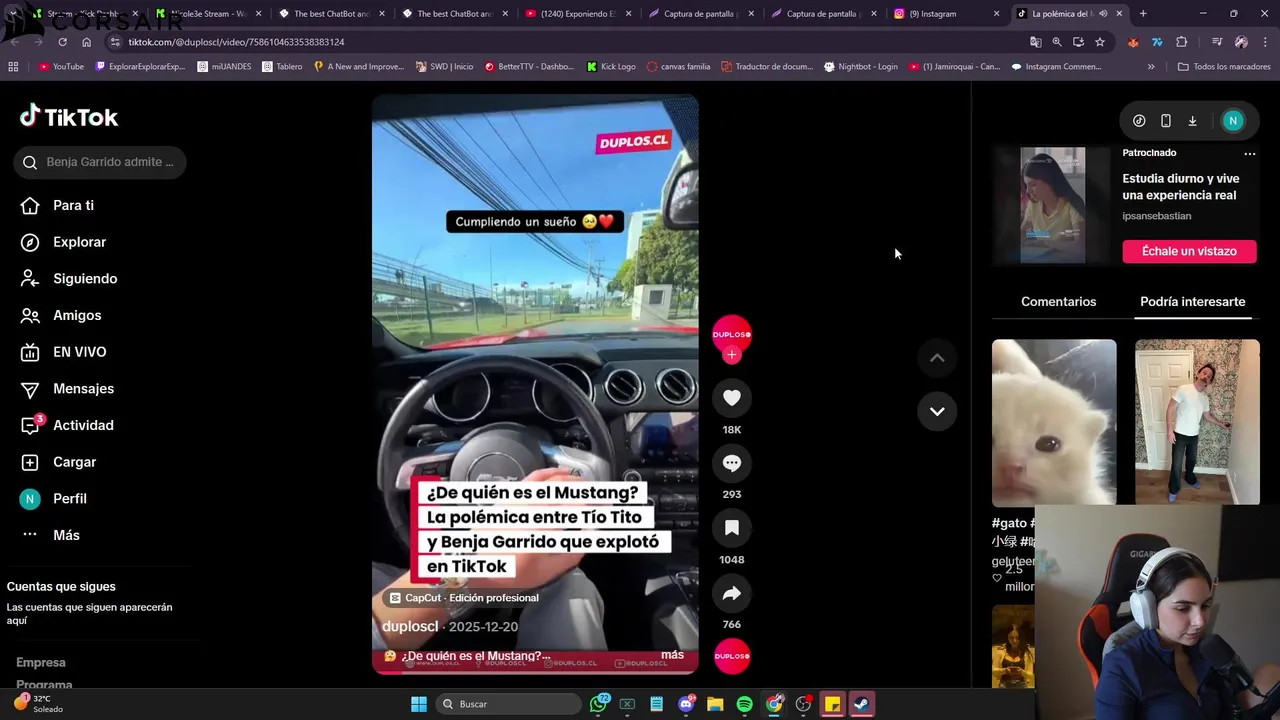
Task: Open Steam from the taskbar
Action: pos(861,704)
